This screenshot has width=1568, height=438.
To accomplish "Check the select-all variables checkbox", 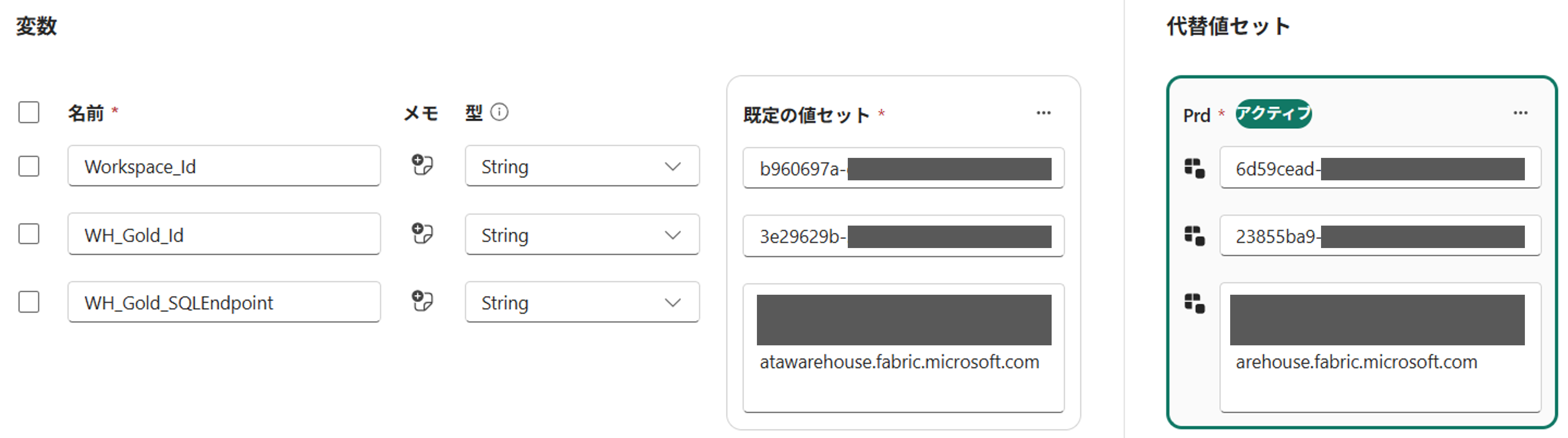I will tap(29, 113).
